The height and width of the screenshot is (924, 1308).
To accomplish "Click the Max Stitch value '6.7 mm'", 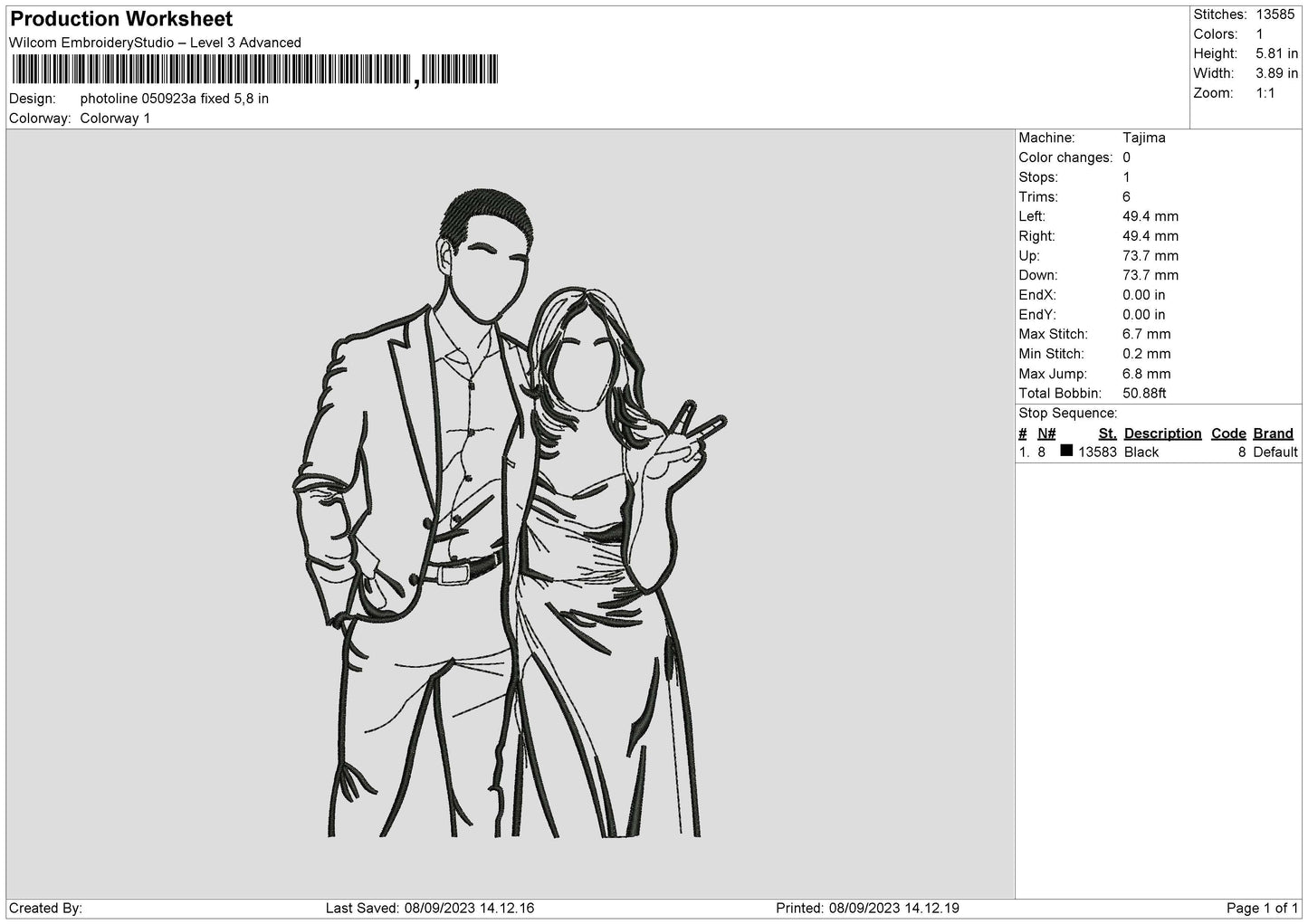I will (1147, 334).
